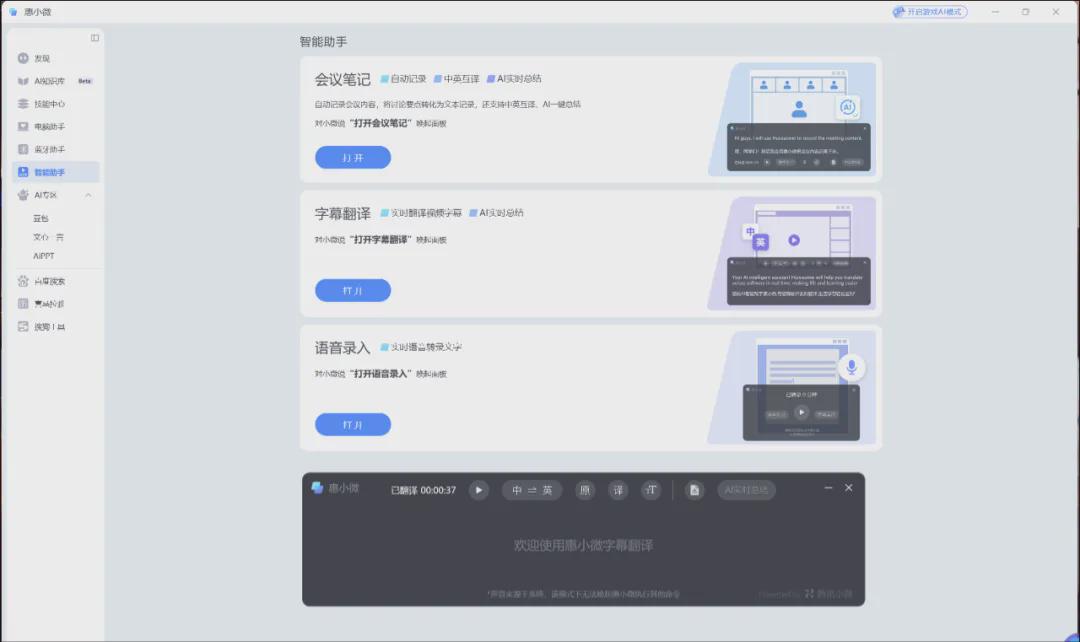Screen dimensions: 1080x642
Task: Collapse the left sidebar panel icon
Action: point(95,38)
